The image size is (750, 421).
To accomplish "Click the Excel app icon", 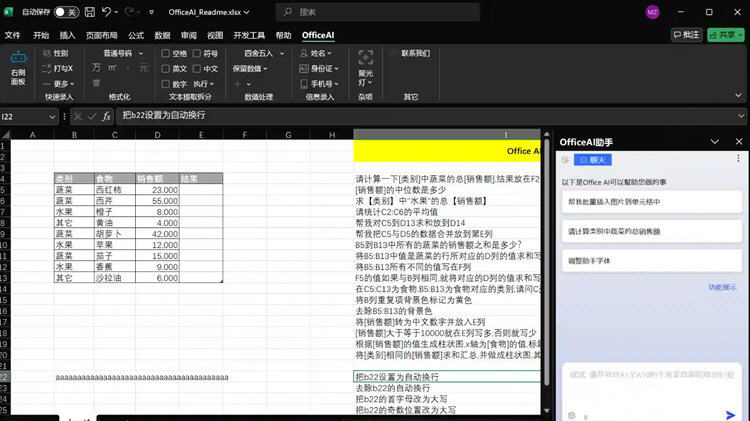I will click(x=8, y=12).
